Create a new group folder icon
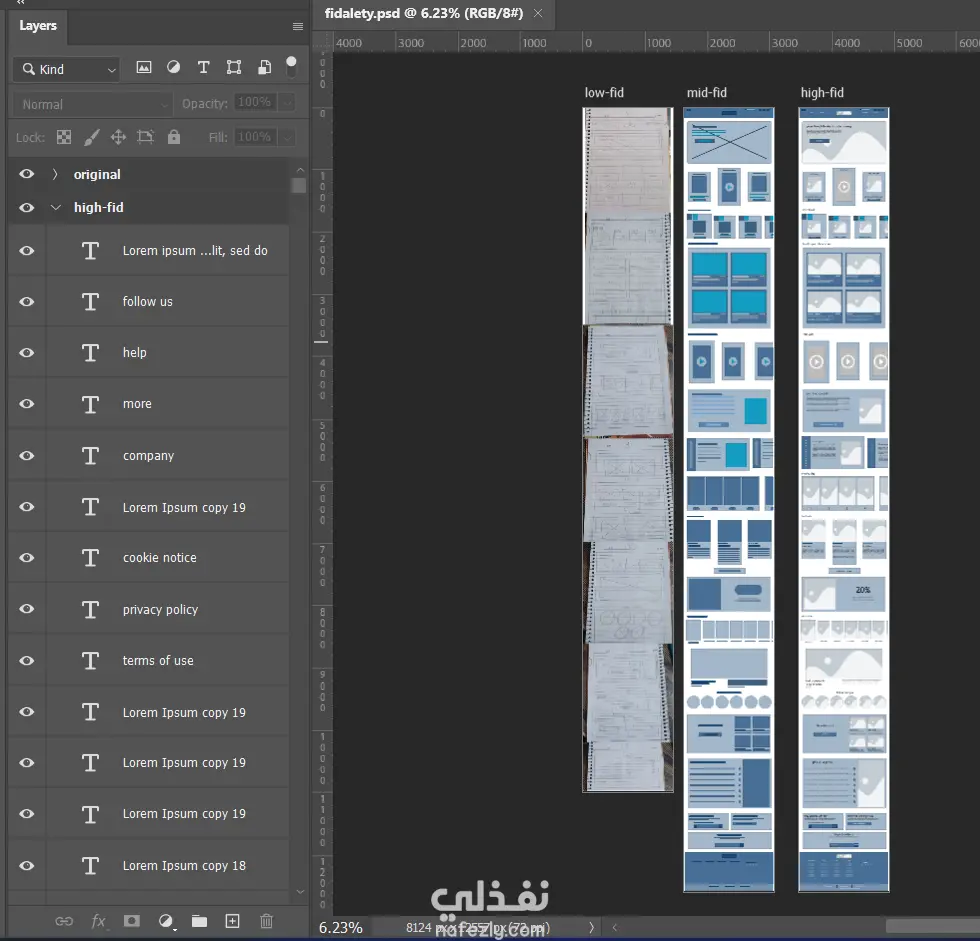This screenshot has width=980, height=941. 199,921
